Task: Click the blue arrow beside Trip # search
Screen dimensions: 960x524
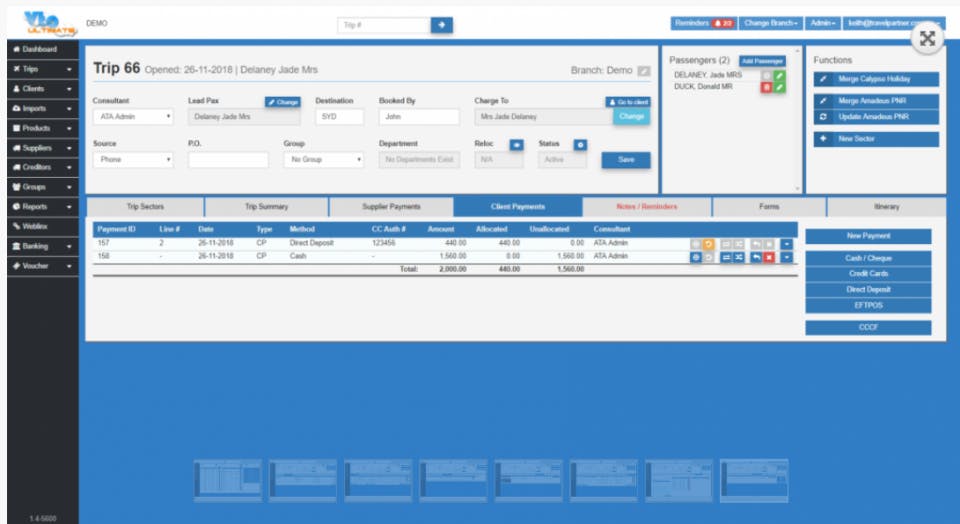Action: (442, 25)
